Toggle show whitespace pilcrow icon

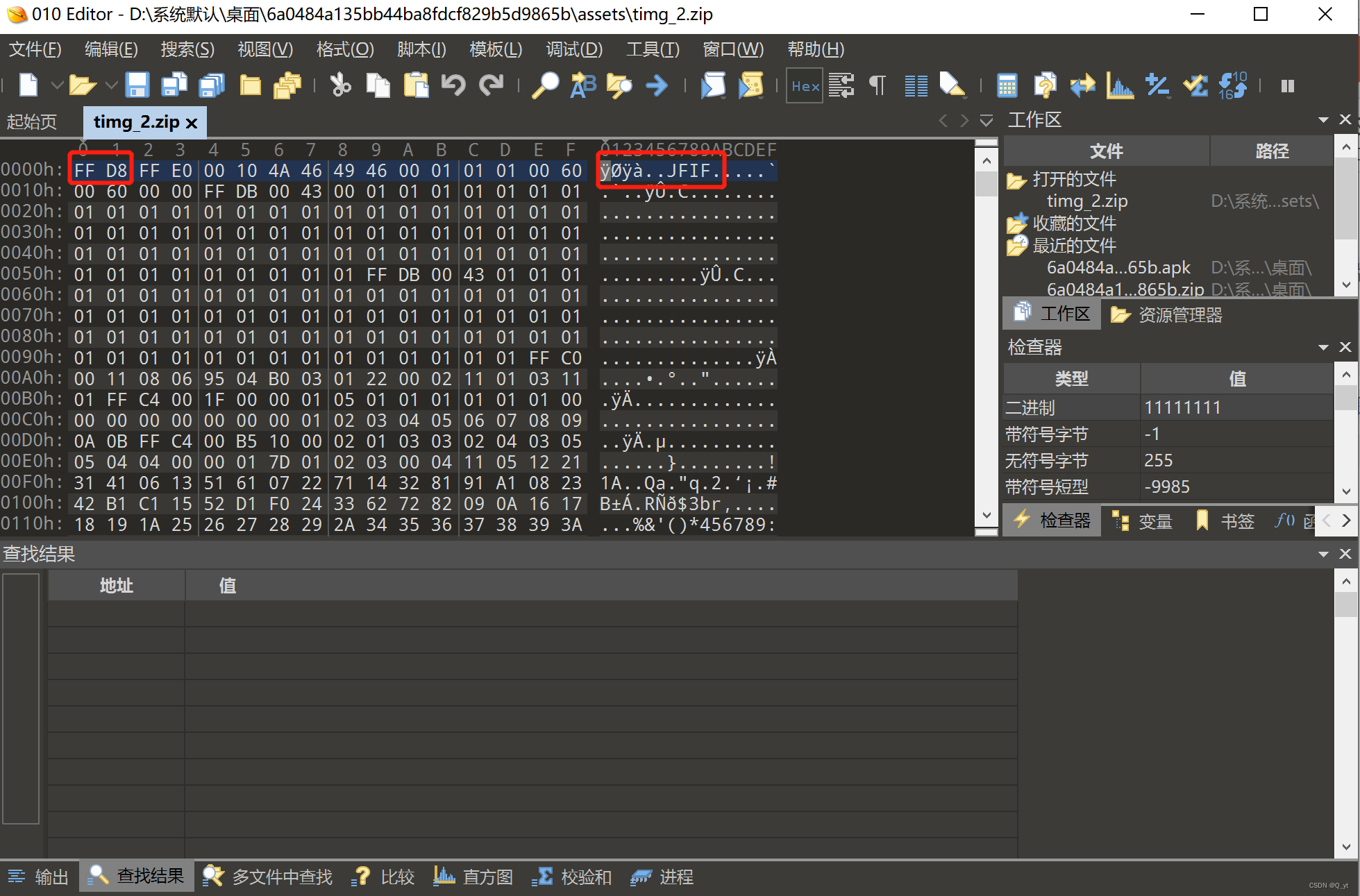pos(878,85)
